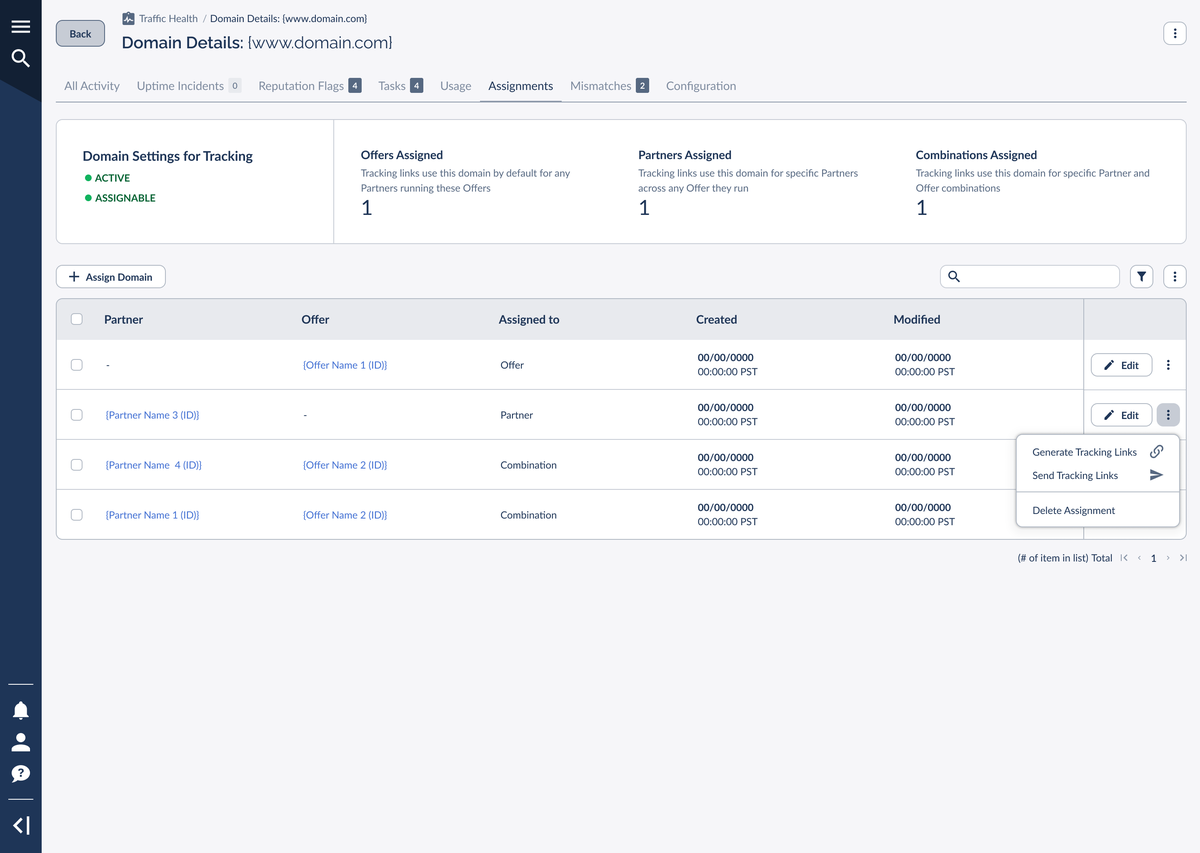Open the Uptime Incidents tab
Image resolution: width=1200 pixels, height=853 pixels.
tap(189, 86)
